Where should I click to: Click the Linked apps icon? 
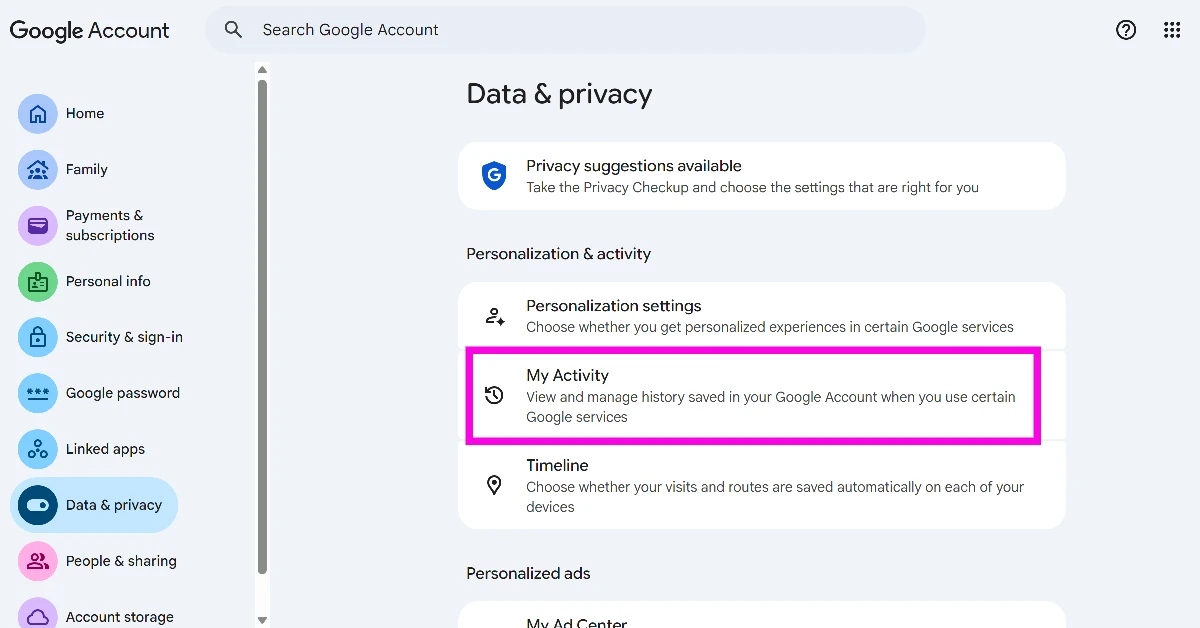pyautogui.click(x=38, y=449)
